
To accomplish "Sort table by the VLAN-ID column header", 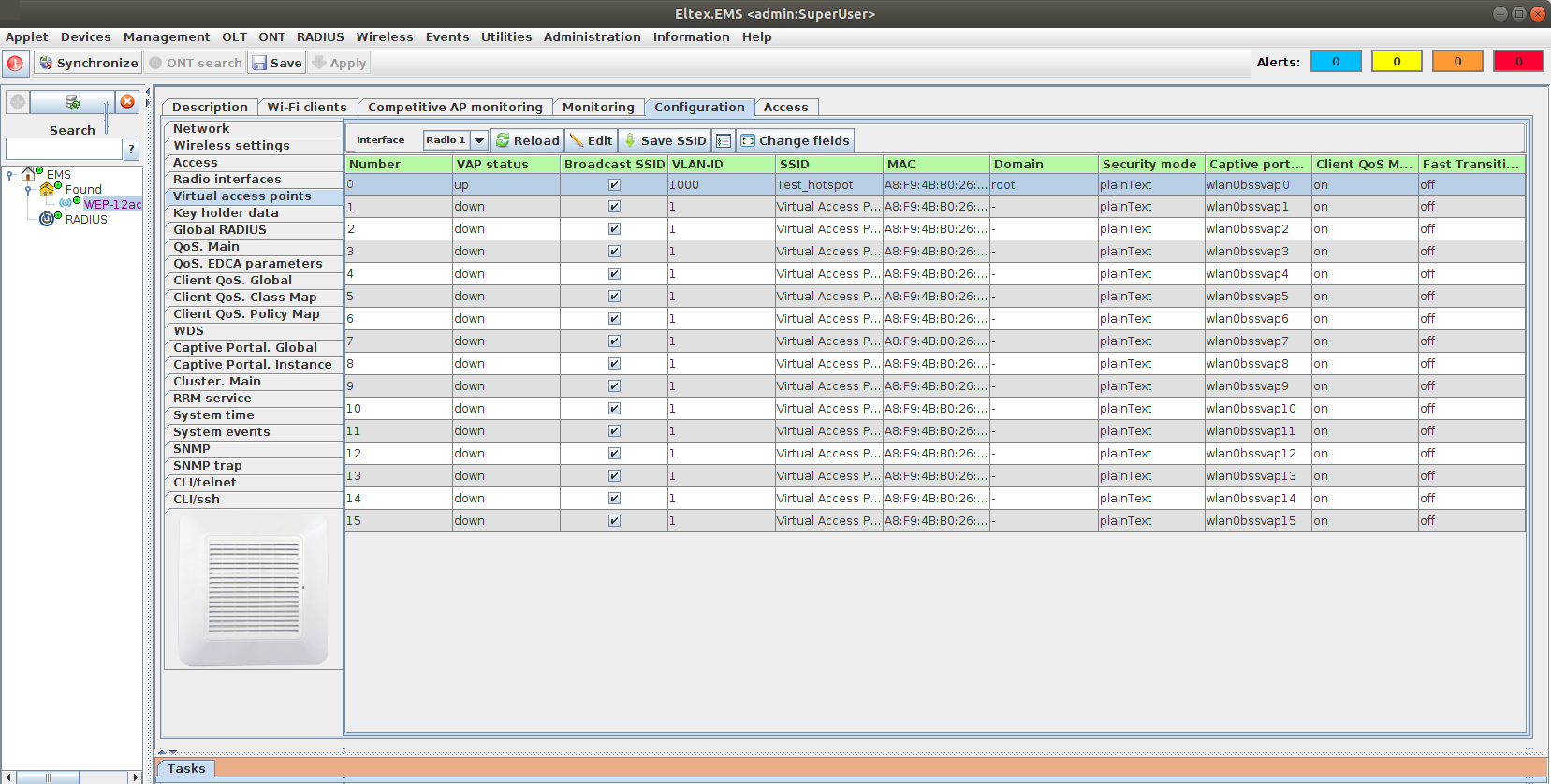I will pos(722,165).
